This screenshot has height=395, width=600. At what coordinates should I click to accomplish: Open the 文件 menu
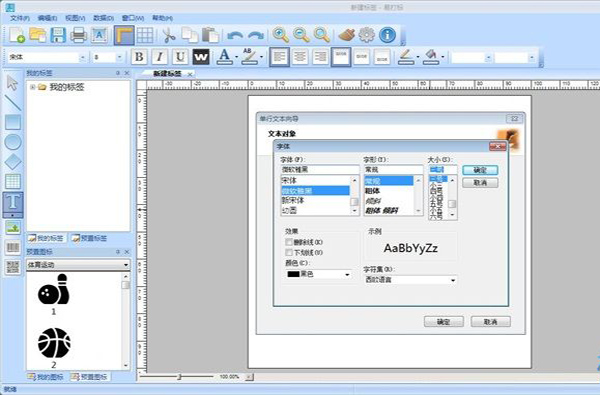coord(20,18)
